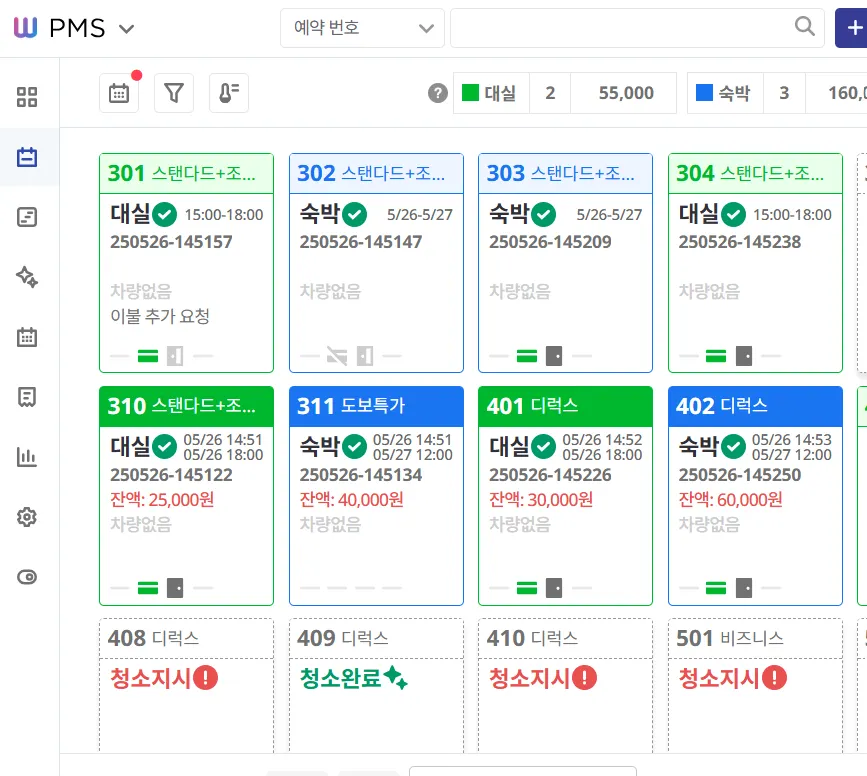867x776 pixels.
Task: Open room 311 도보특가 header
Action: pos(376,407)
